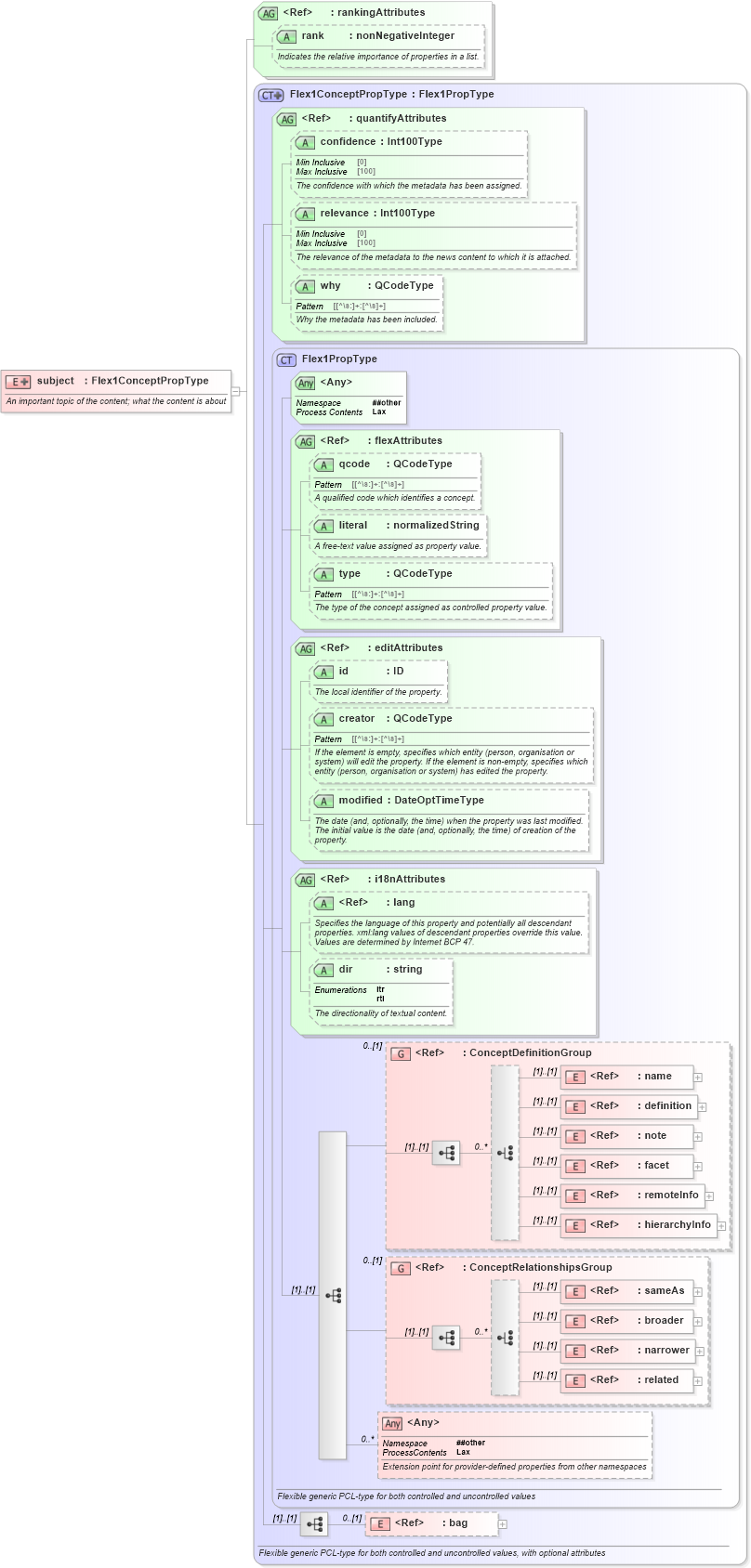The height and width of the screenshot is (1568, 751).
Task: Open the QCodeType link on creator
Action: 423,719
